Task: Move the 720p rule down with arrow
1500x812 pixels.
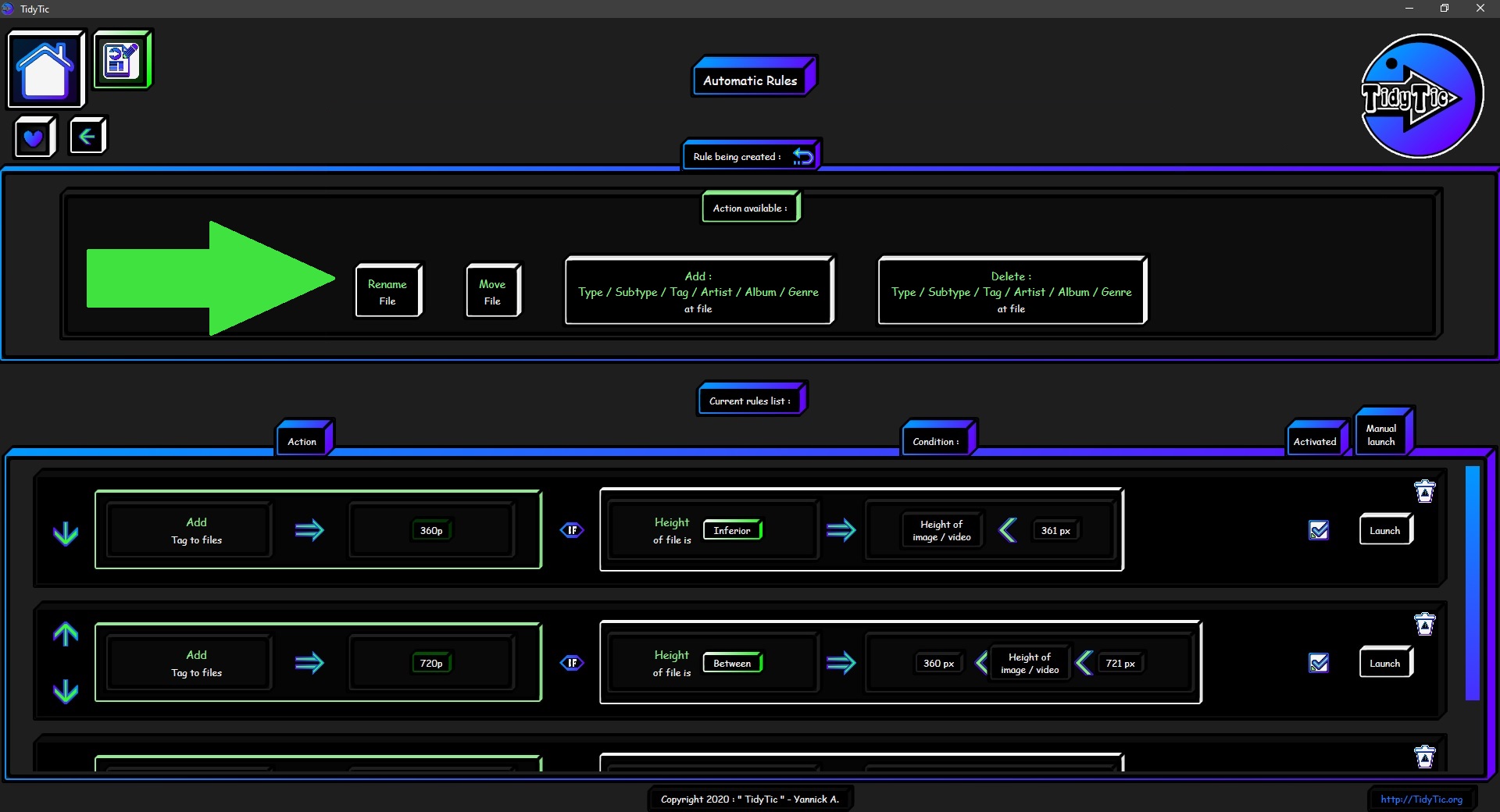Action: 66,691
